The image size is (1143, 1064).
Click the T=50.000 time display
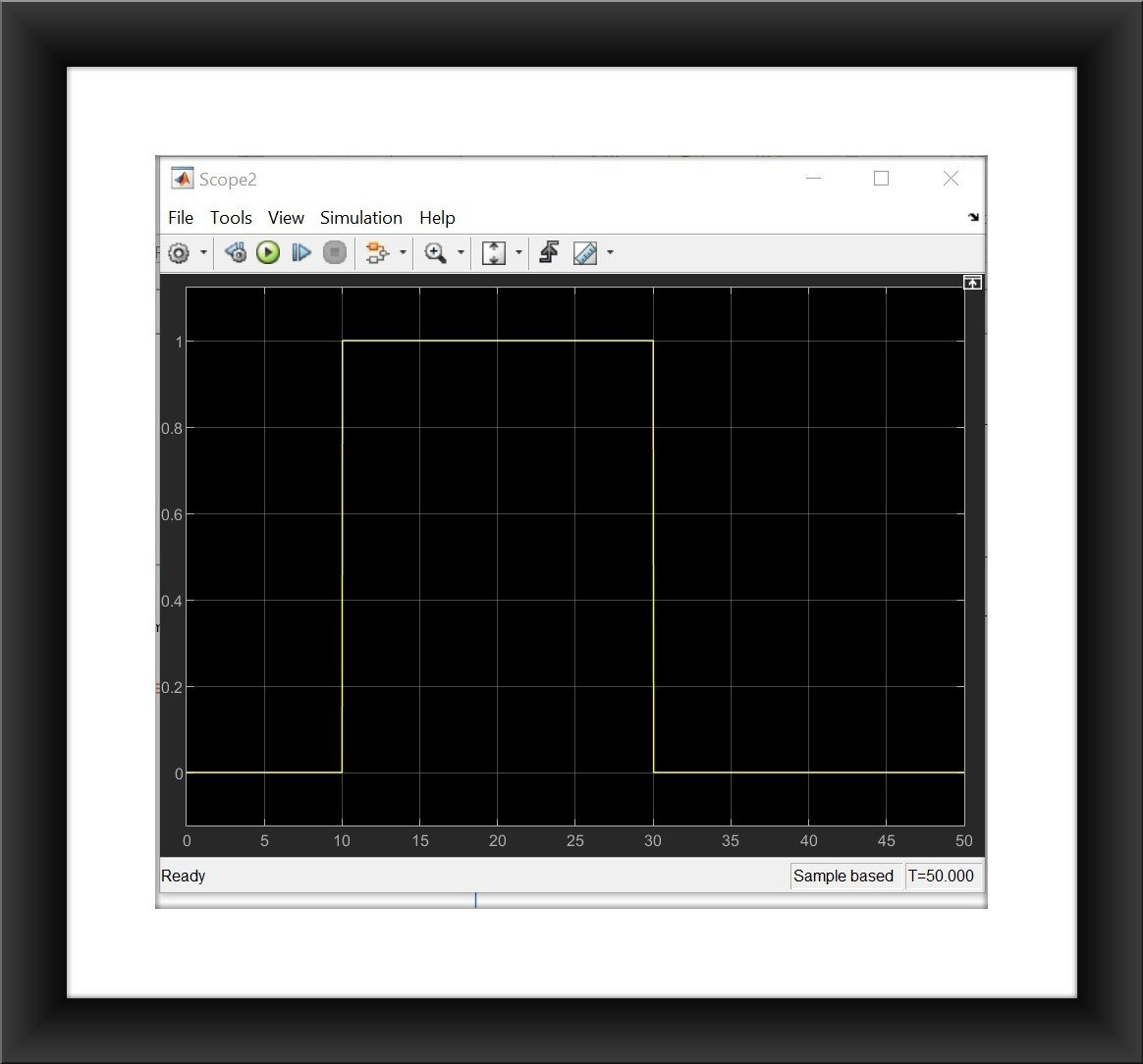click(942, 876)
